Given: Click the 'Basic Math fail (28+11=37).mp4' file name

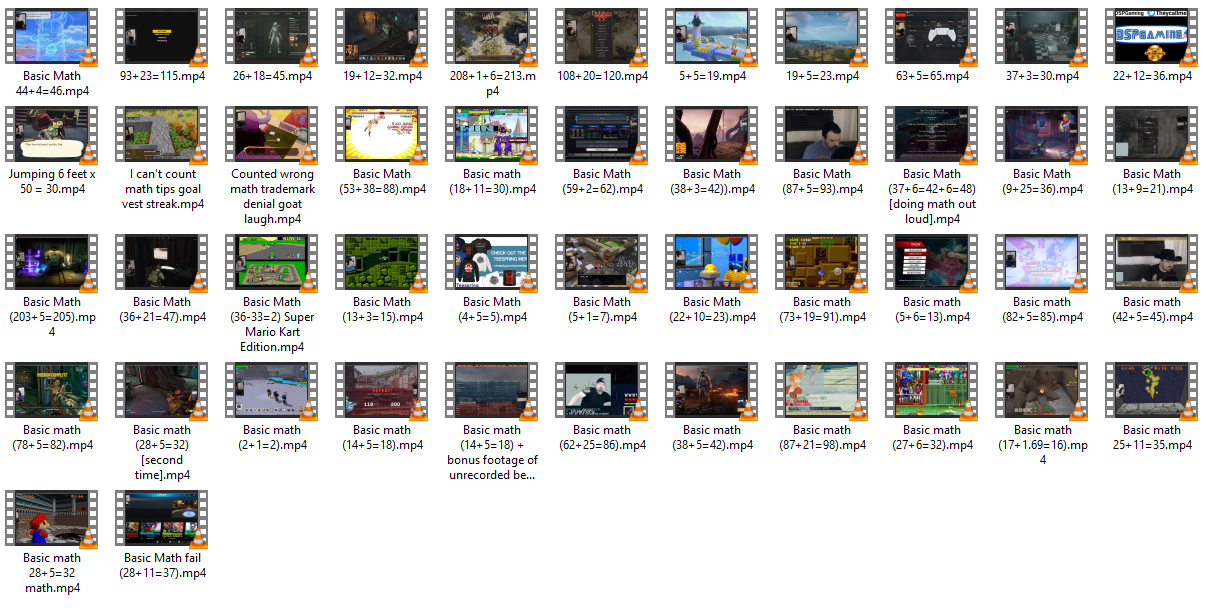Looking at the screenshot, I should pyautogui.click(x=162, y=566).
